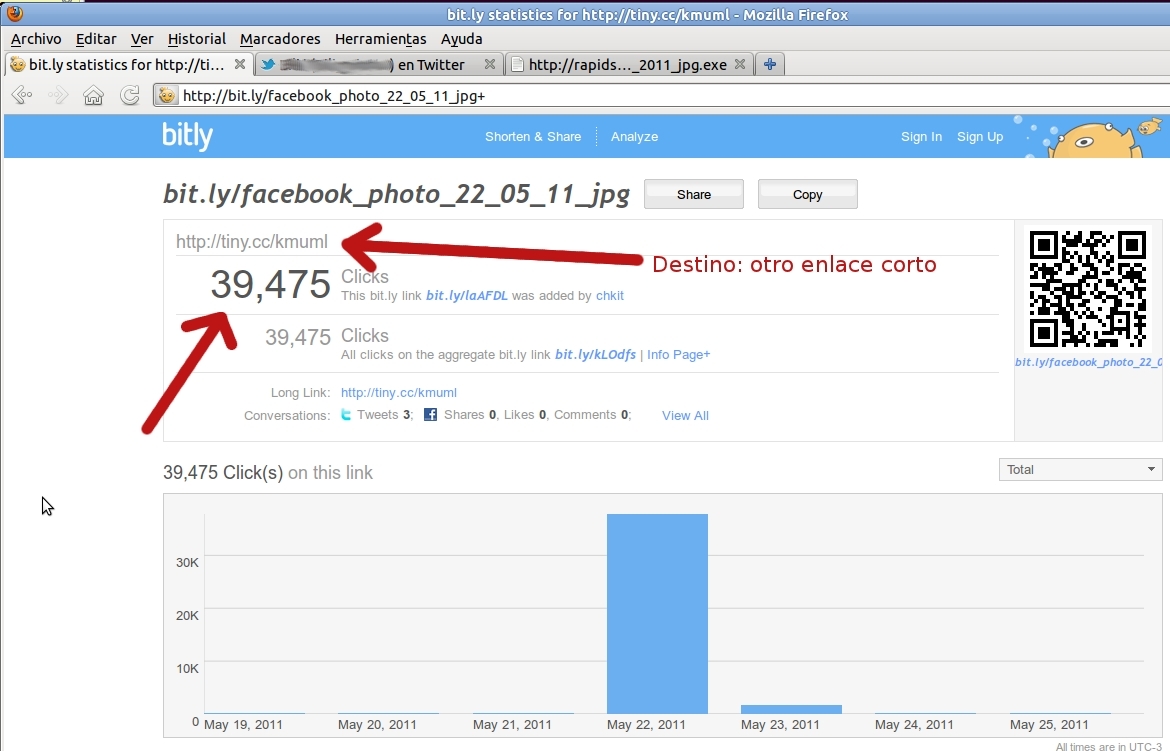The height and width of the screenshot is (751, 1170).
Task: Open the browser home page icon
Action: [x=93, y=95]
